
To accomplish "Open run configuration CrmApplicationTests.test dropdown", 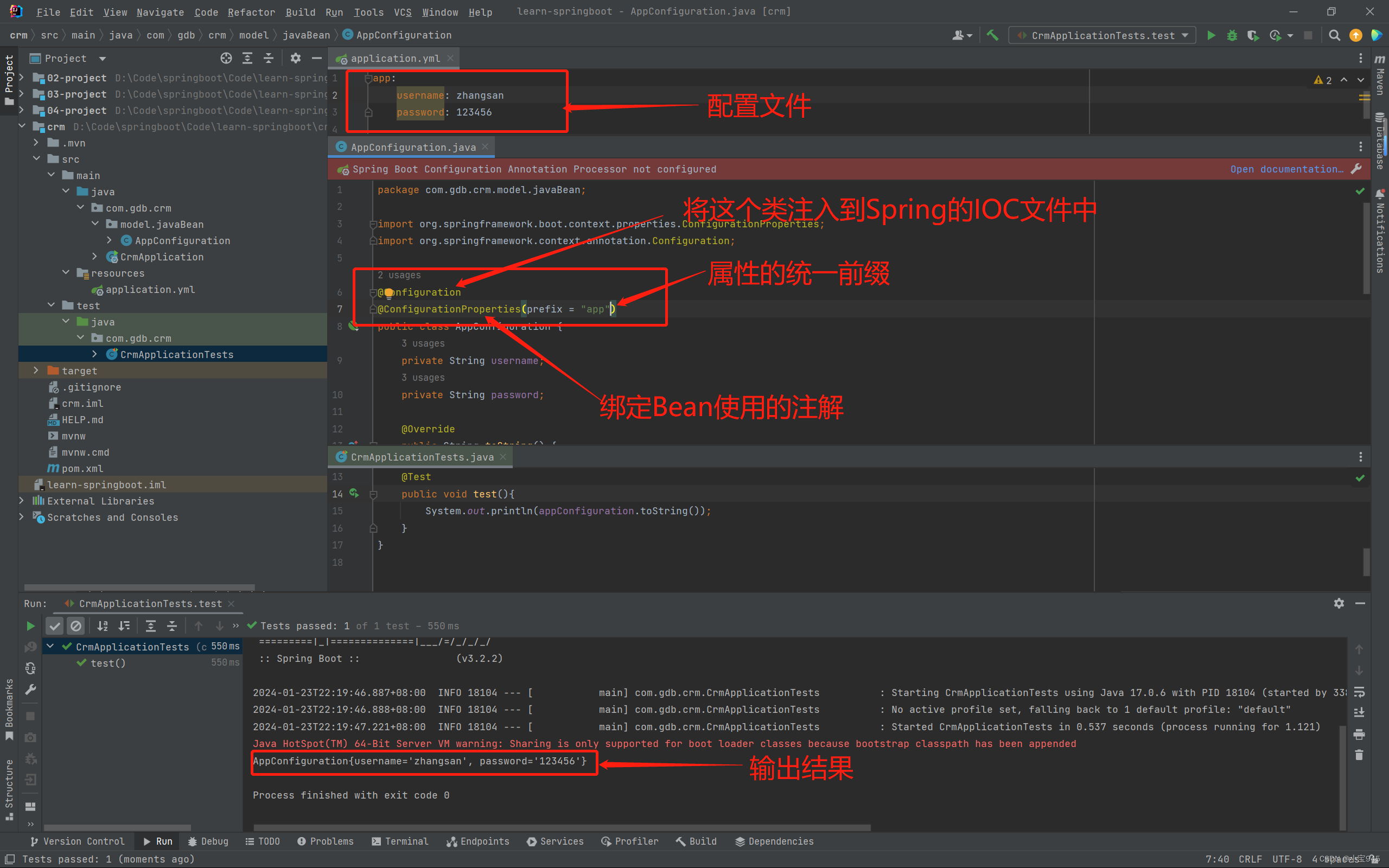I will (x=1103, y=36).
